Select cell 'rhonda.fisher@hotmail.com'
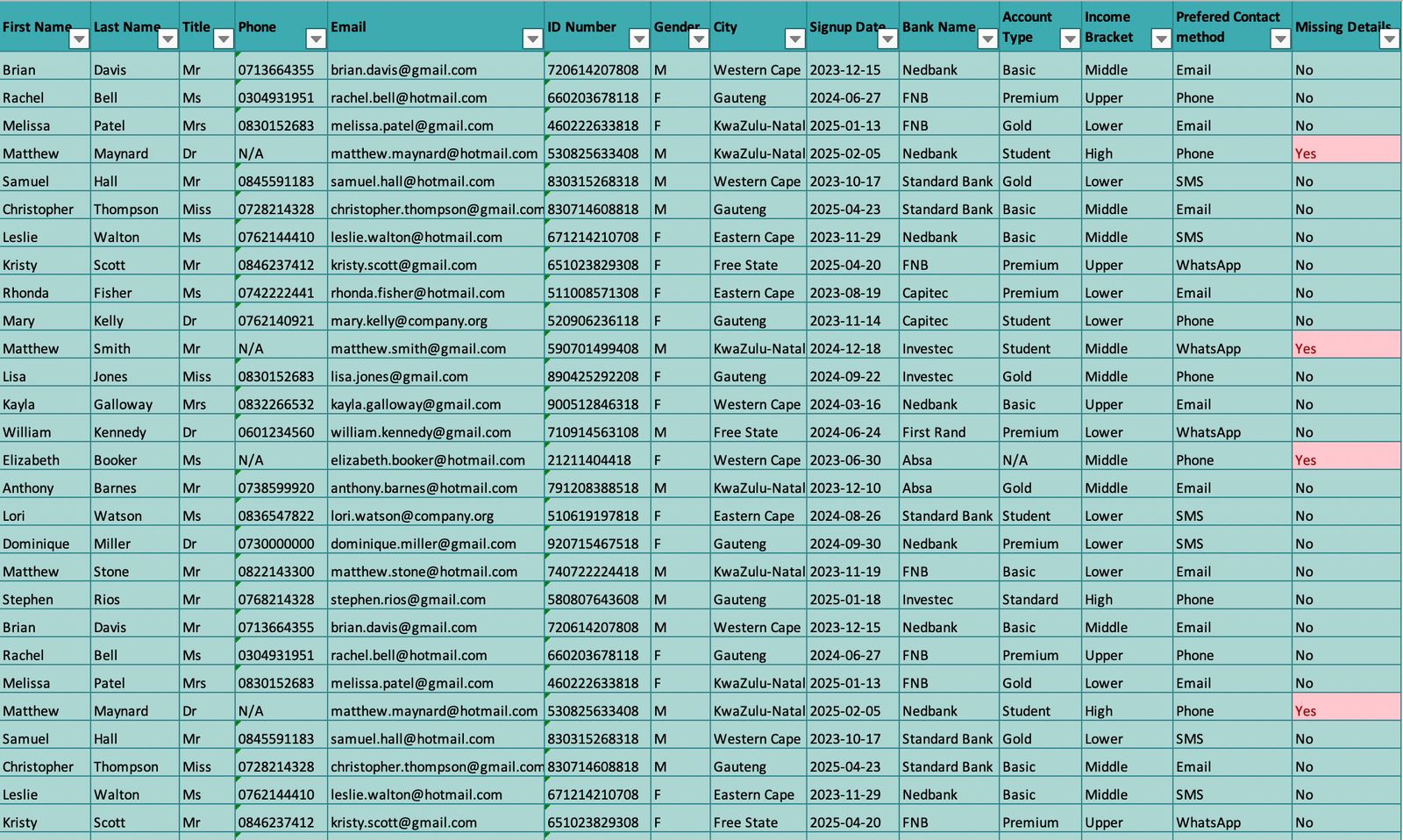The width and height of the screenshot is (1403, 840). tap(436, 293)
